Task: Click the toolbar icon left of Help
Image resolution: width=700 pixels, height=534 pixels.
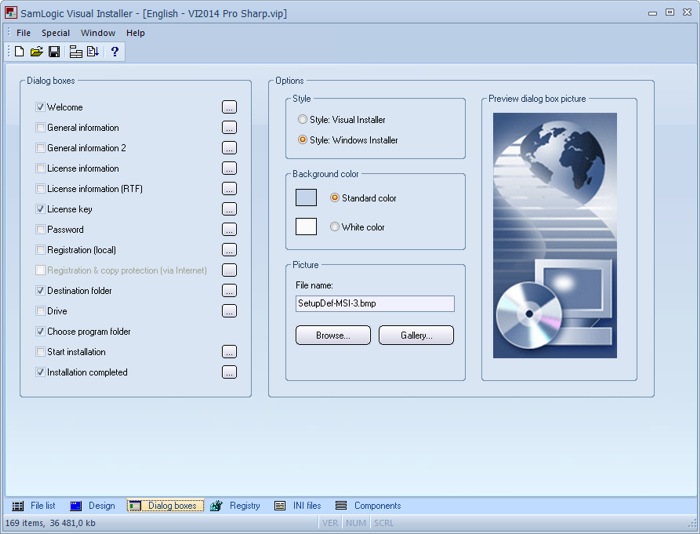Action: coord(93,52)
